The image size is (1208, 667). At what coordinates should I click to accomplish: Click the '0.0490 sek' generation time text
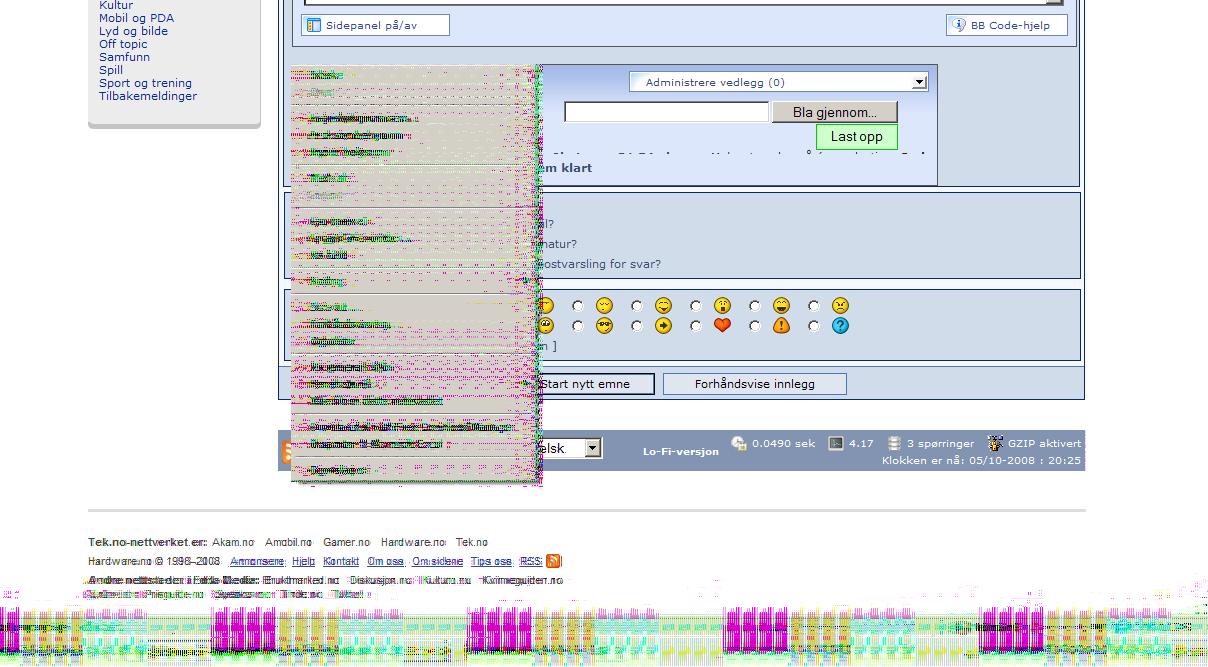pos(783,443)
